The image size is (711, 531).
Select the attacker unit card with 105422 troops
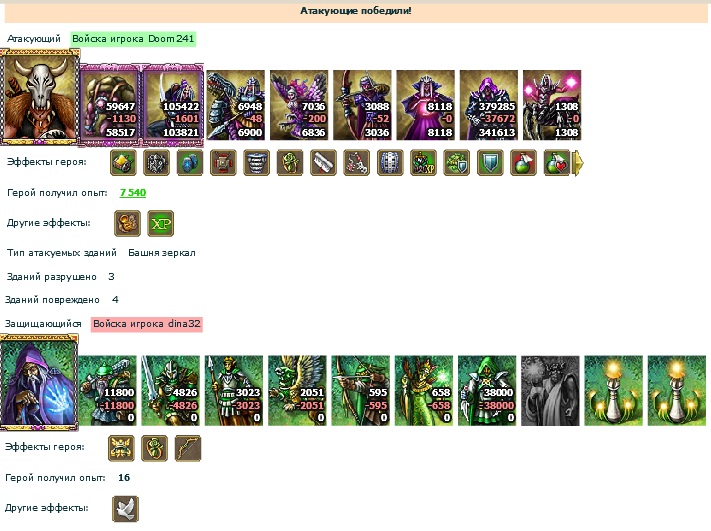coord(173,105)
